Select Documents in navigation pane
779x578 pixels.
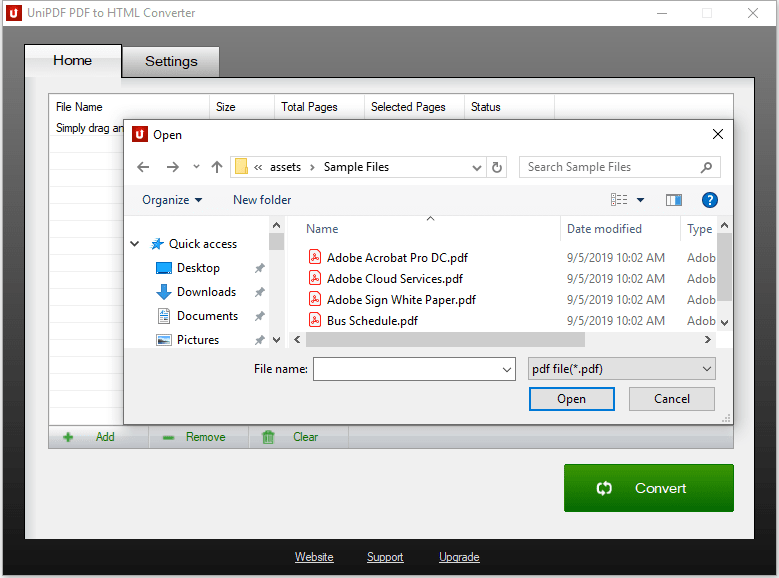(x=207, y=316)
